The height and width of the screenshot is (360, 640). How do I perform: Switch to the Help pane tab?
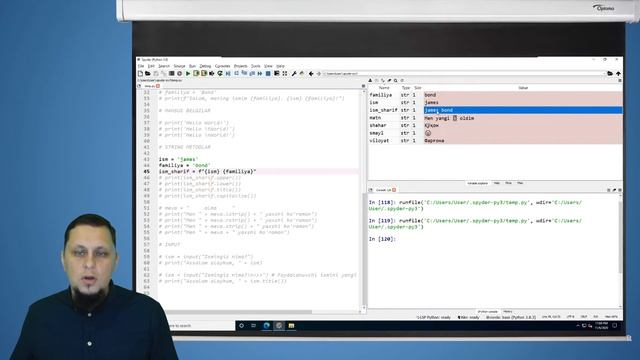497,183
